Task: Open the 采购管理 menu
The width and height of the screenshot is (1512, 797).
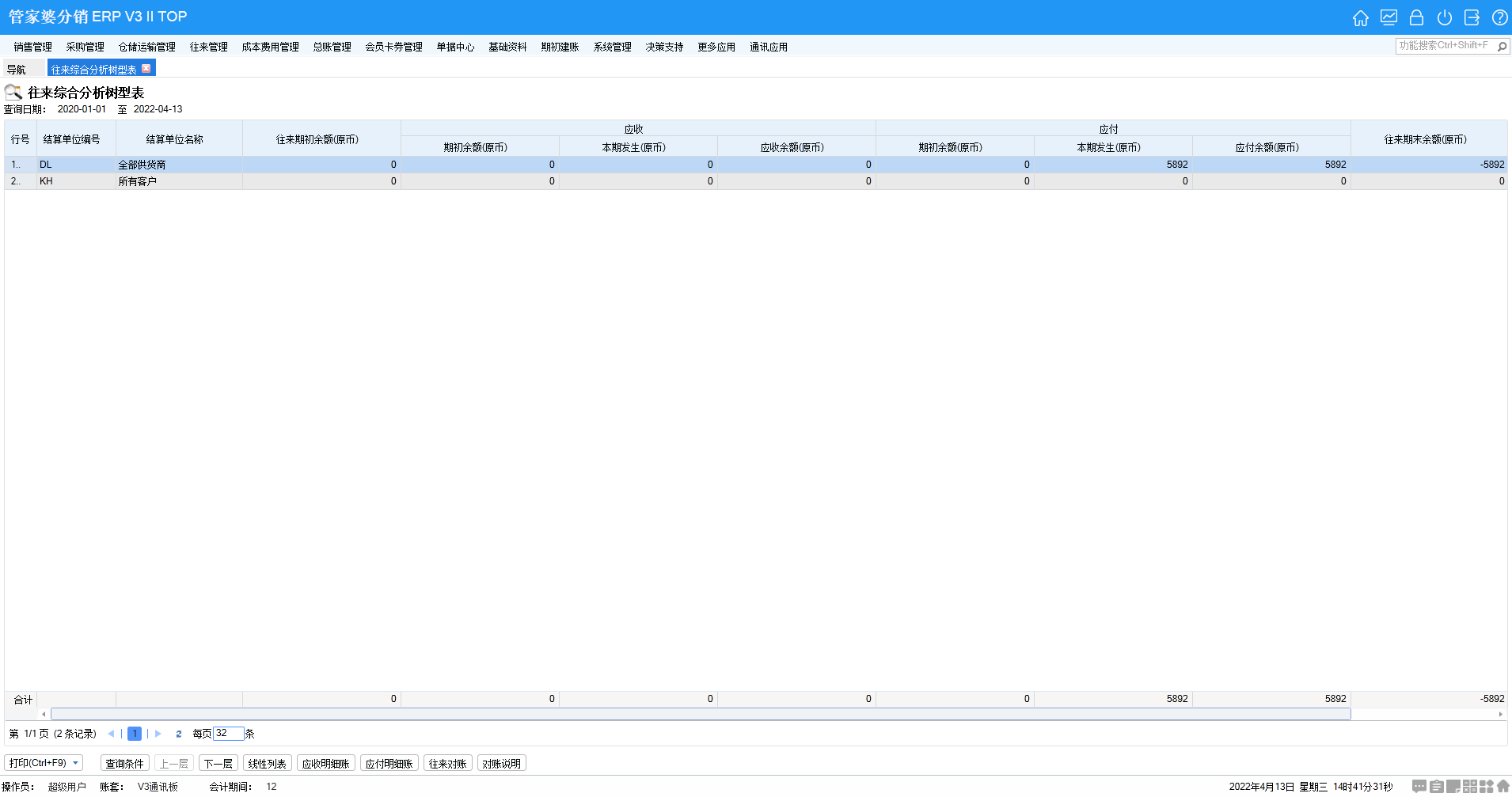Action: 85,47
